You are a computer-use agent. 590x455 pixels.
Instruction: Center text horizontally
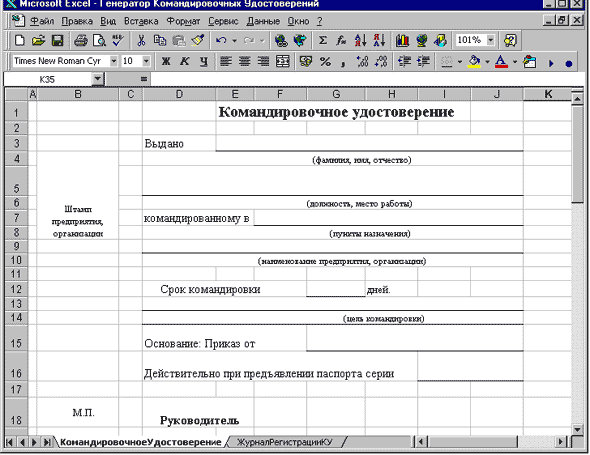tap(245, 61)
